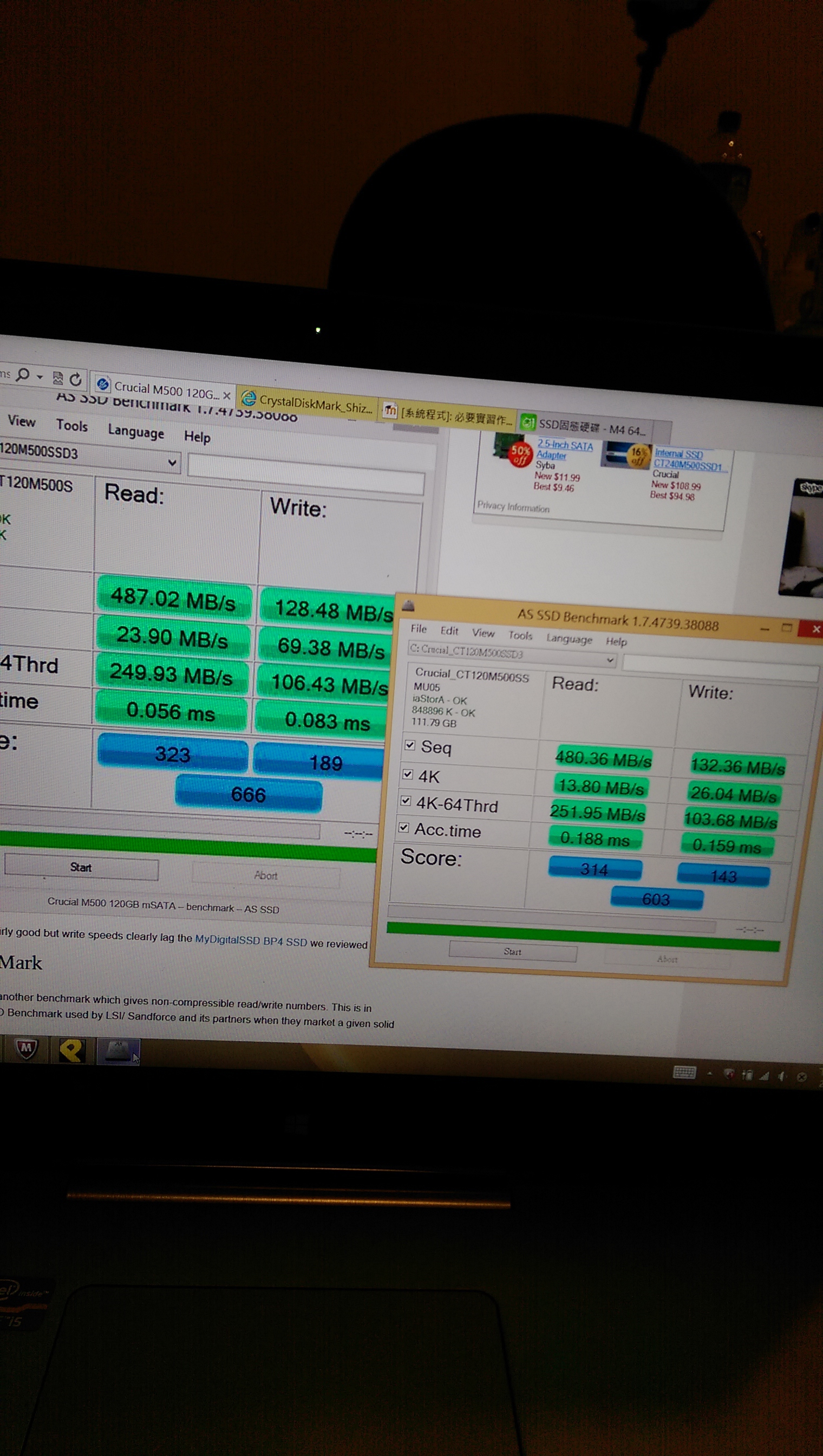Open the File menu in AS SSD window
Image resolution: width=823 pixels, height=1456 pixels.
(419, 629)
